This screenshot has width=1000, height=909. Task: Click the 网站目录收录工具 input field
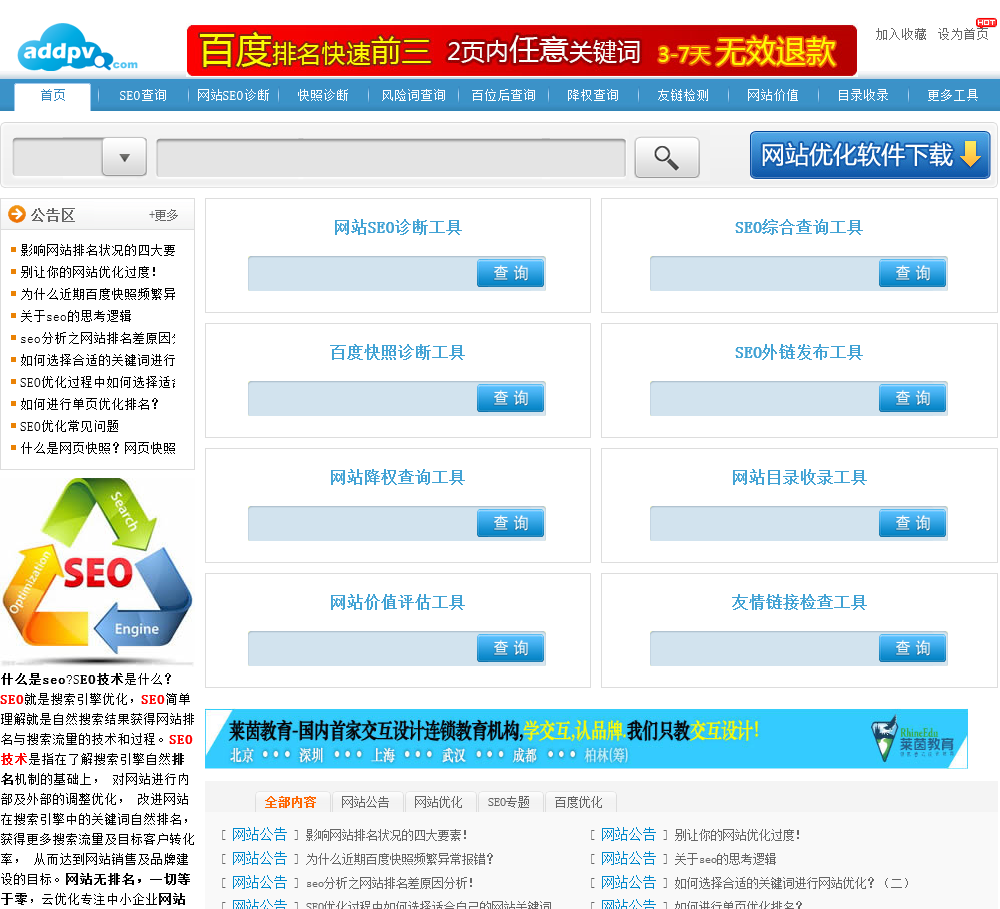764,523
